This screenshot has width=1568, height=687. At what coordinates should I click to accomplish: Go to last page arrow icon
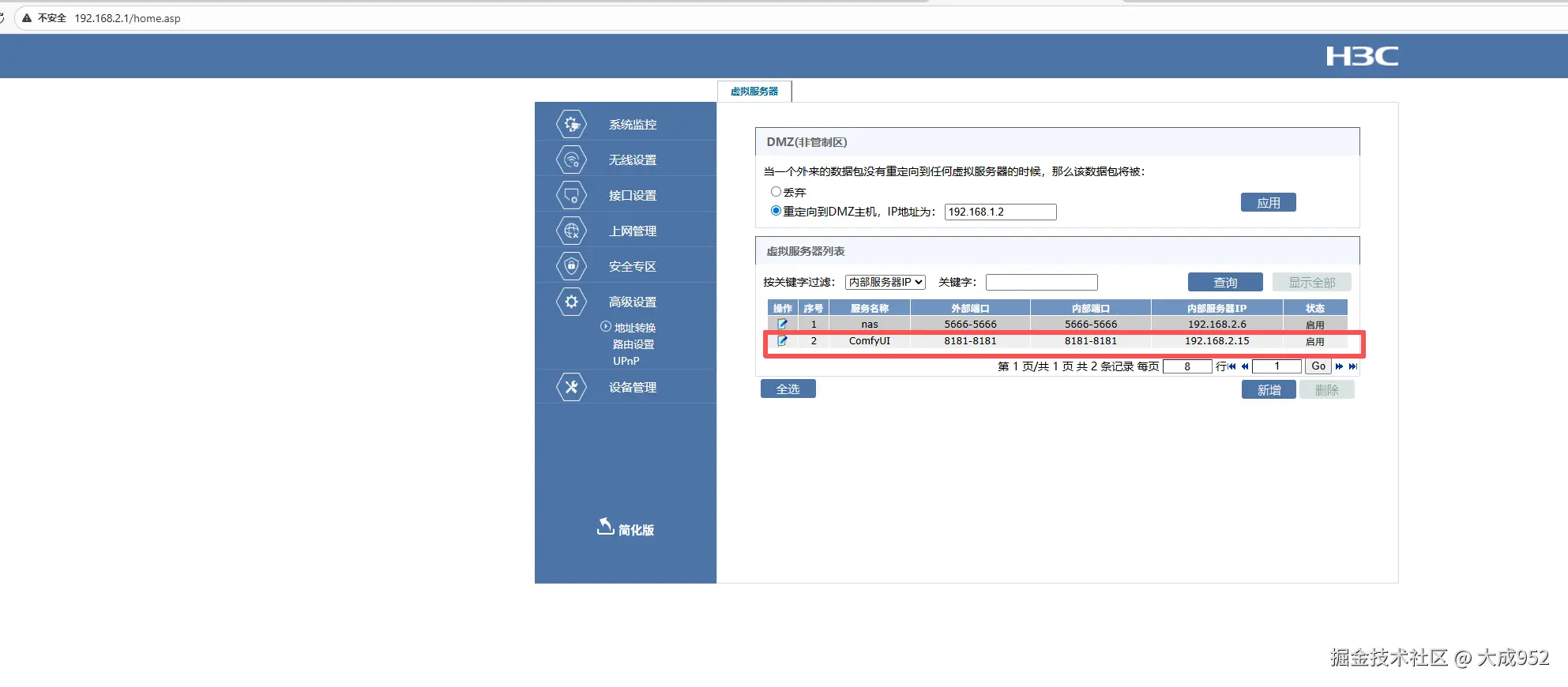tap(1352, 366)
